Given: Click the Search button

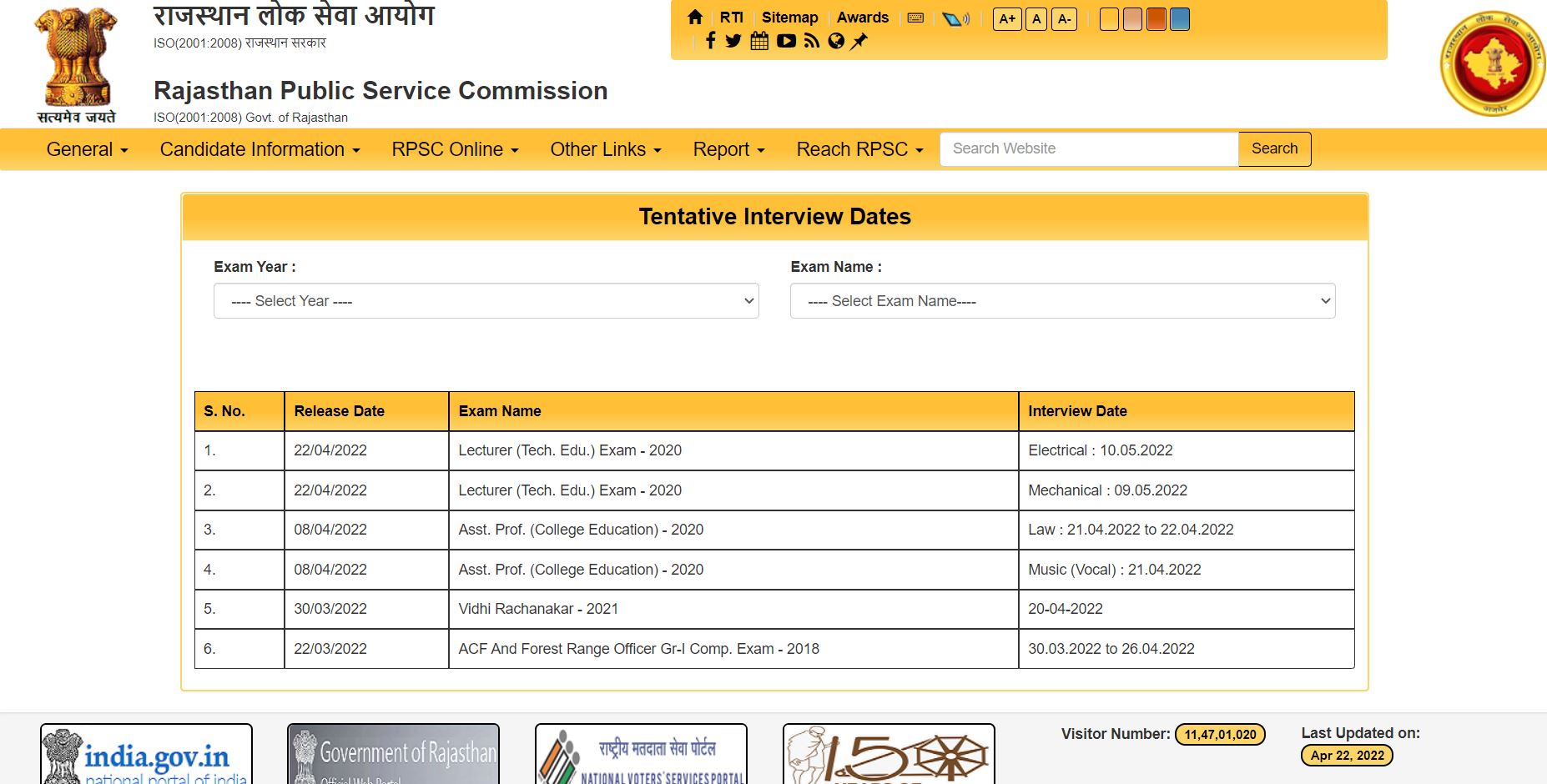Looking at the screenshot, I should pos(1274,148).
